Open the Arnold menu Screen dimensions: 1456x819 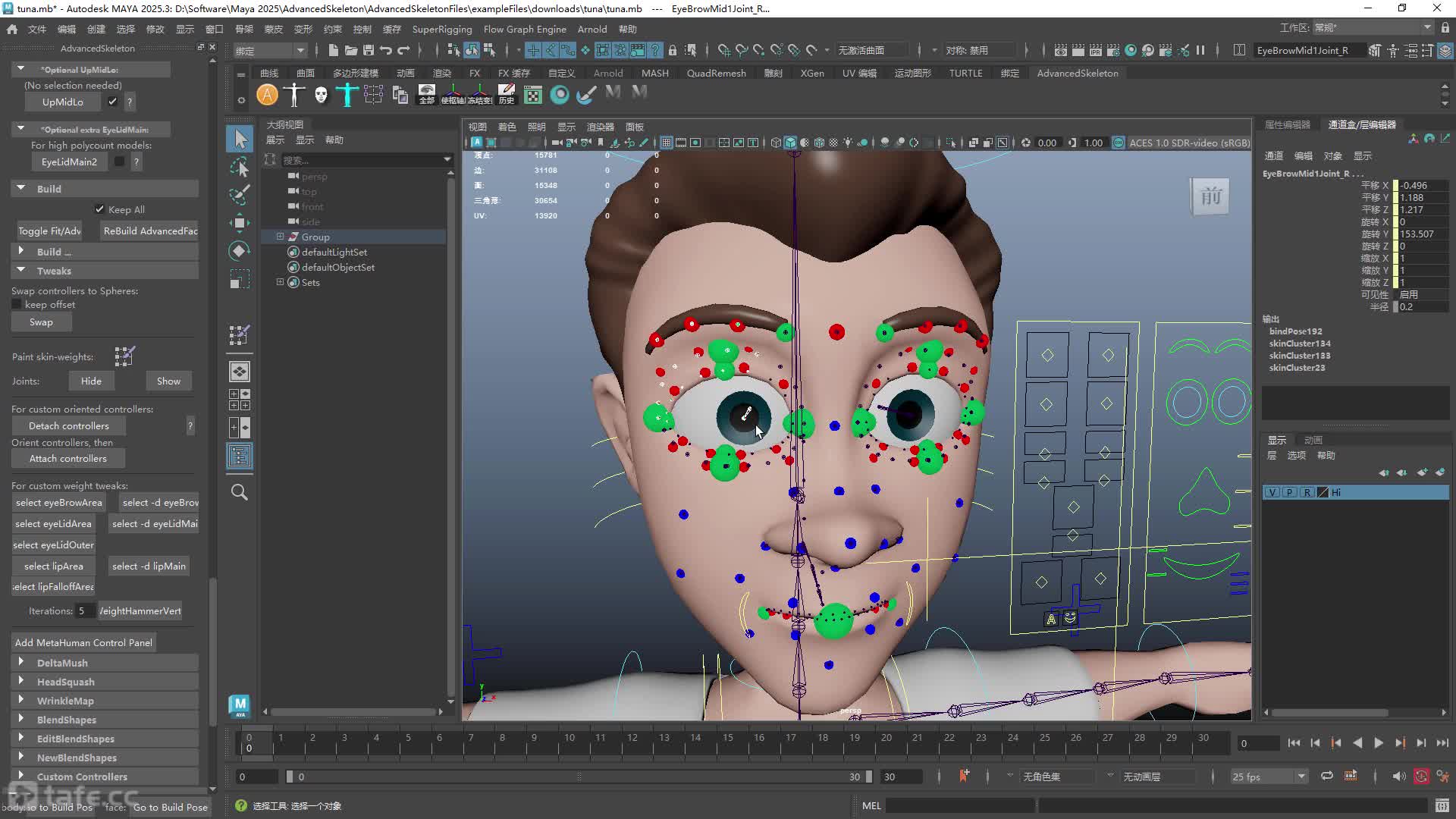[x=592, y=29]
